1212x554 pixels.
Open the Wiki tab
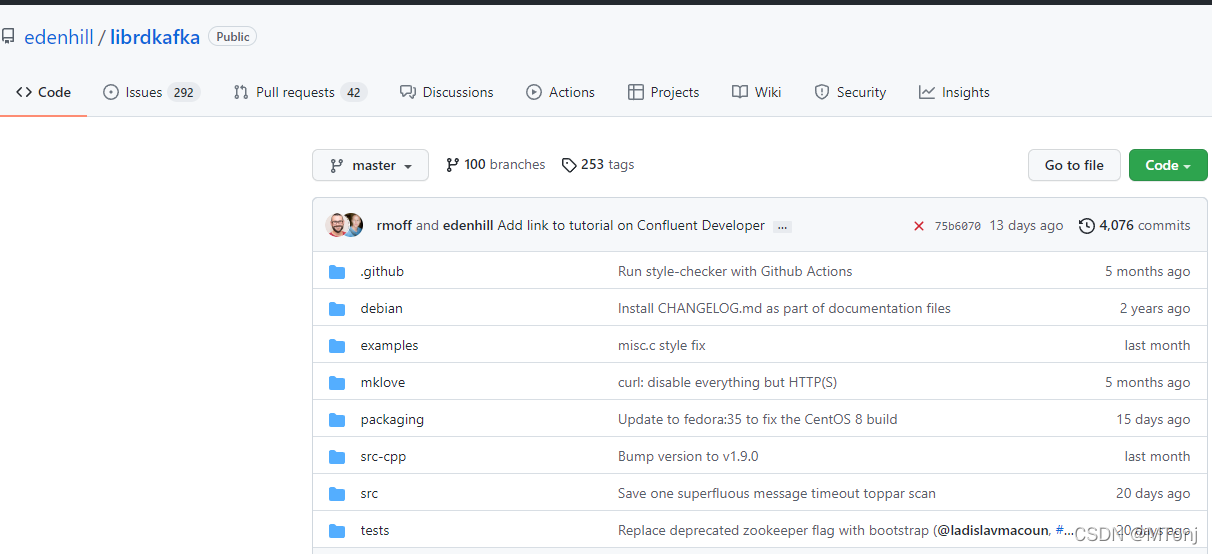756,92
